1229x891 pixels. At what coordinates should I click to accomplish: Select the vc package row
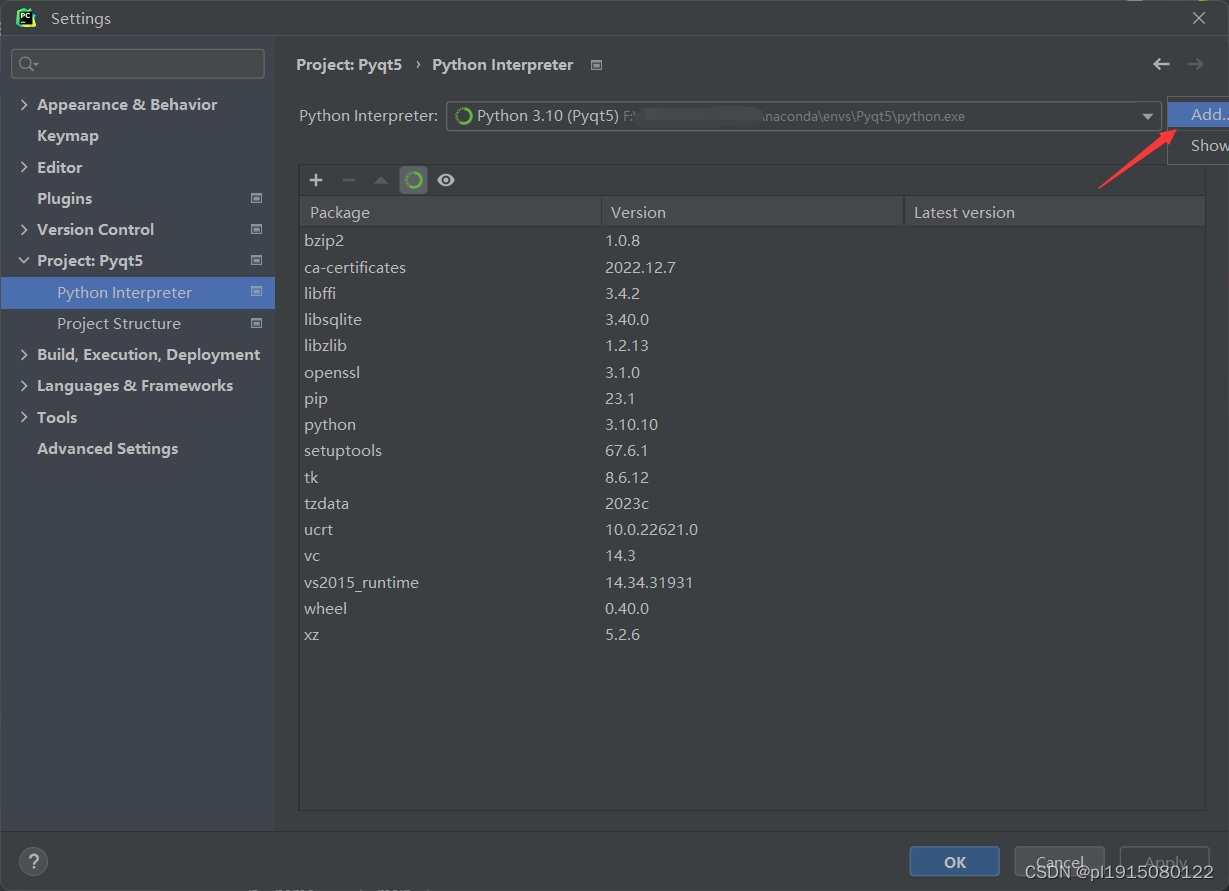coord(752,556)
